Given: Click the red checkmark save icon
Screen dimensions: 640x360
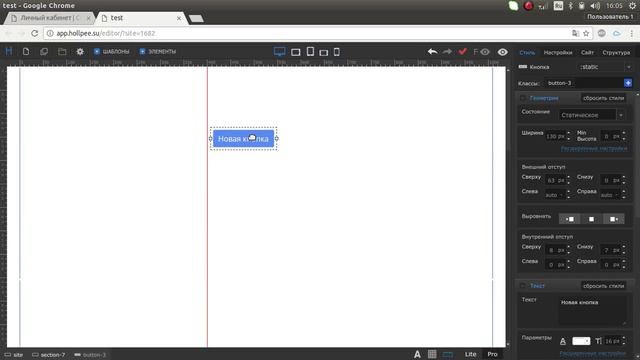Looking at the screenshot, I should tap(462, 51).
